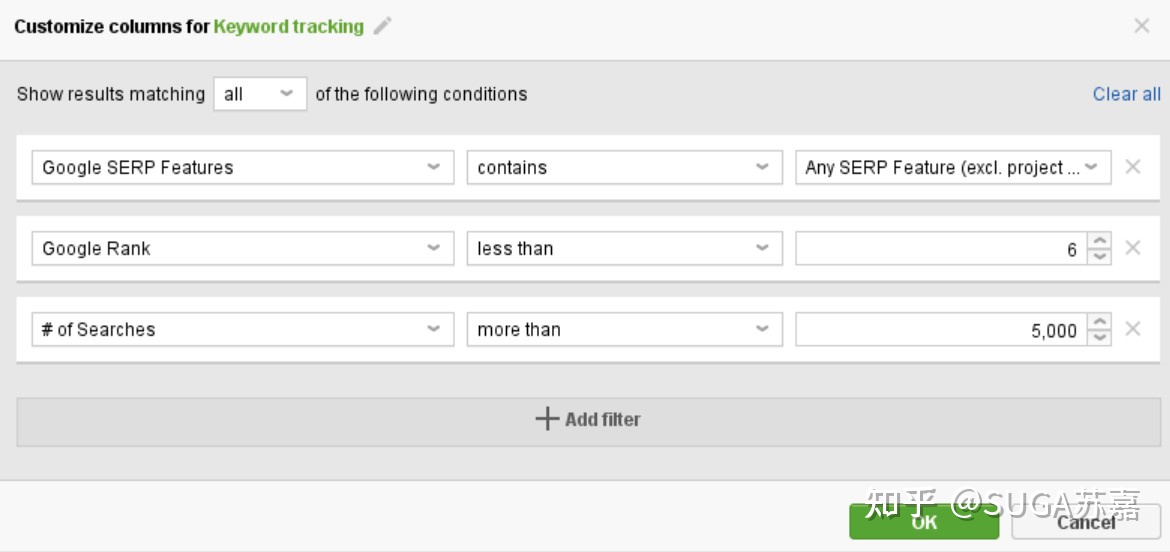Open the Any SERP Feature value dropdown
Image resolution: width=1170 pixels, height=552 pixels.
tap(953, 167)
